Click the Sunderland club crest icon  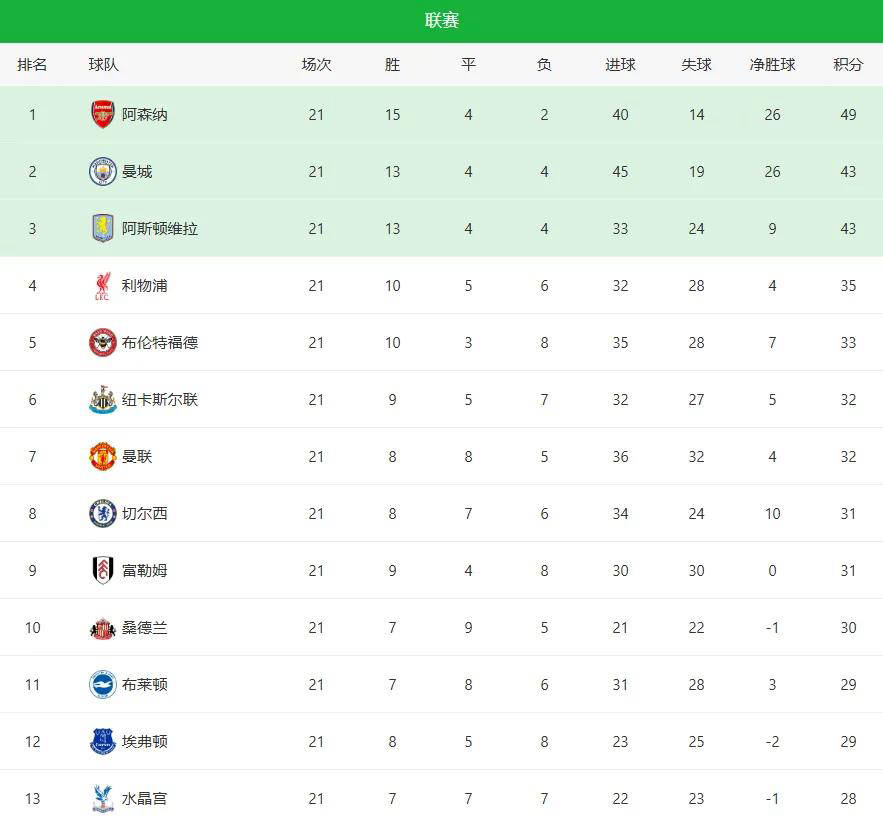click(x=102, y=628)
